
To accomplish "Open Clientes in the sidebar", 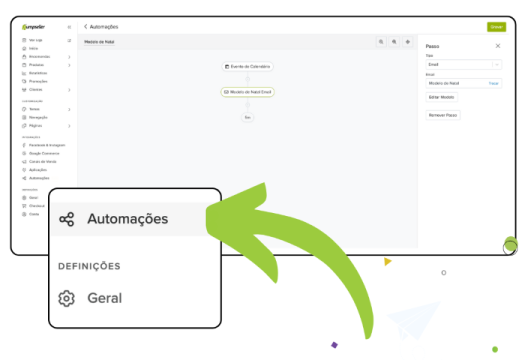I will pos(32,89).
